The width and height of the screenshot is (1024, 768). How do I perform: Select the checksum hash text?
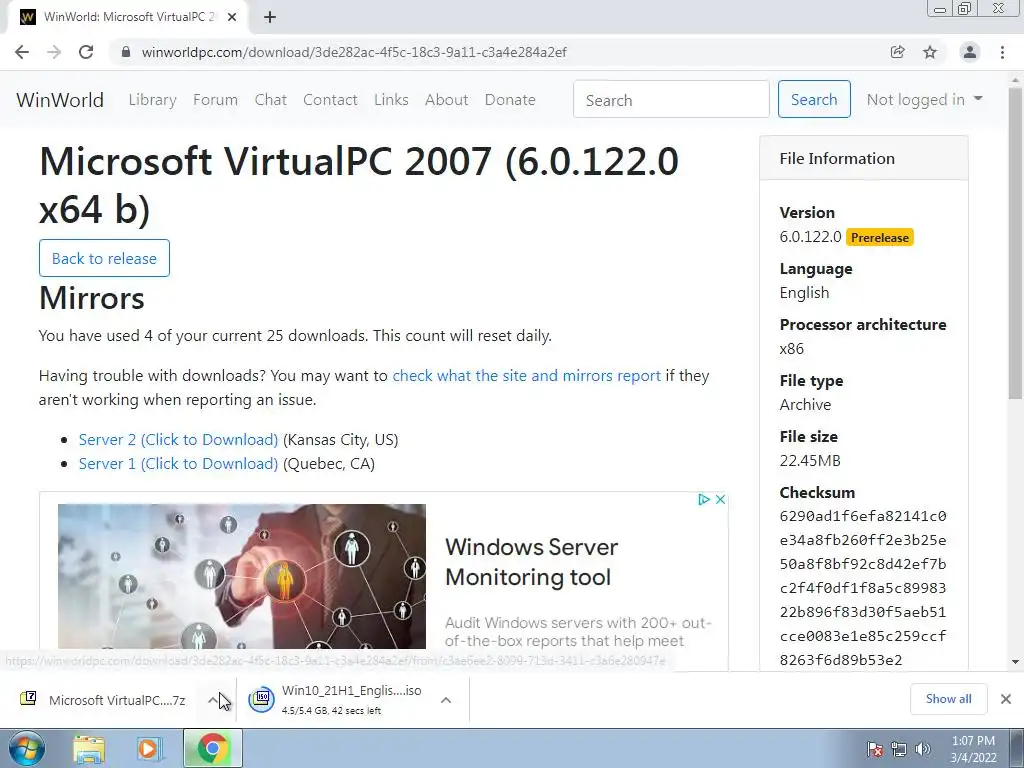click(863, 588)
